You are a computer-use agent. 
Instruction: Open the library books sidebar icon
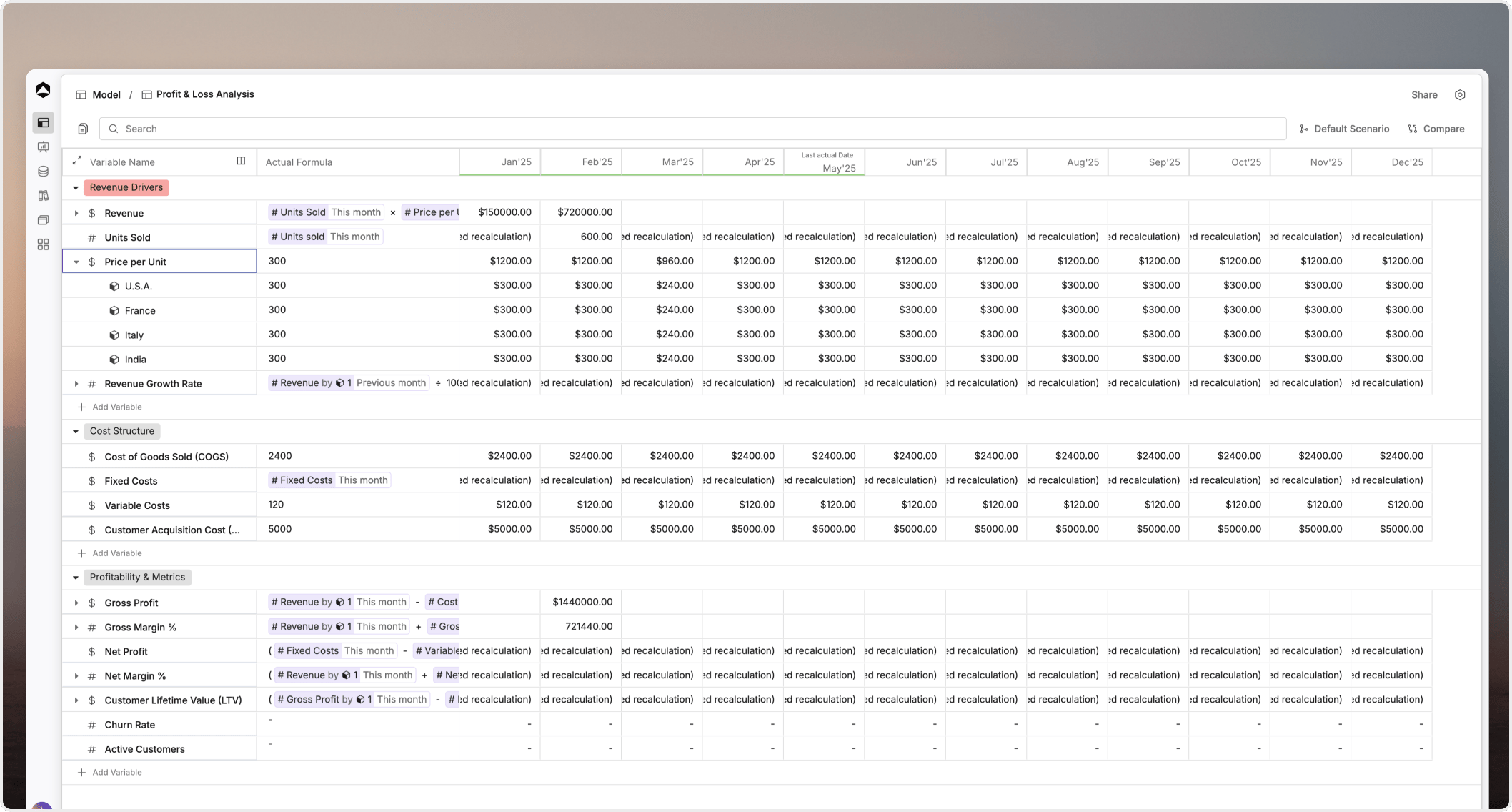click(44, 196)
